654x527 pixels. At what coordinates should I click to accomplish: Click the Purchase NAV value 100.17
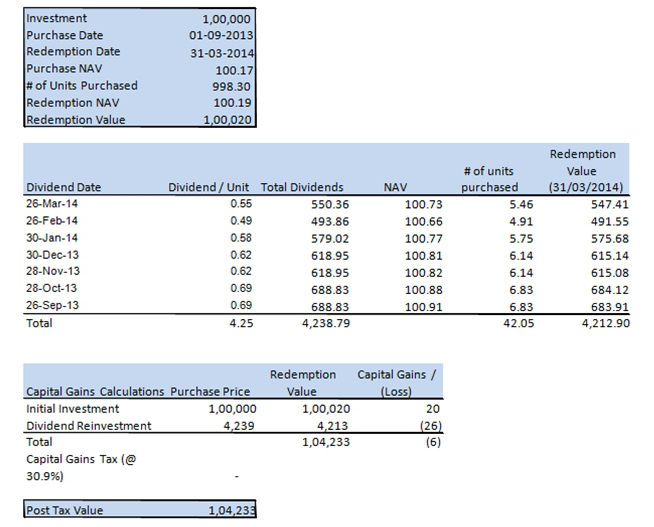point(233,69)
